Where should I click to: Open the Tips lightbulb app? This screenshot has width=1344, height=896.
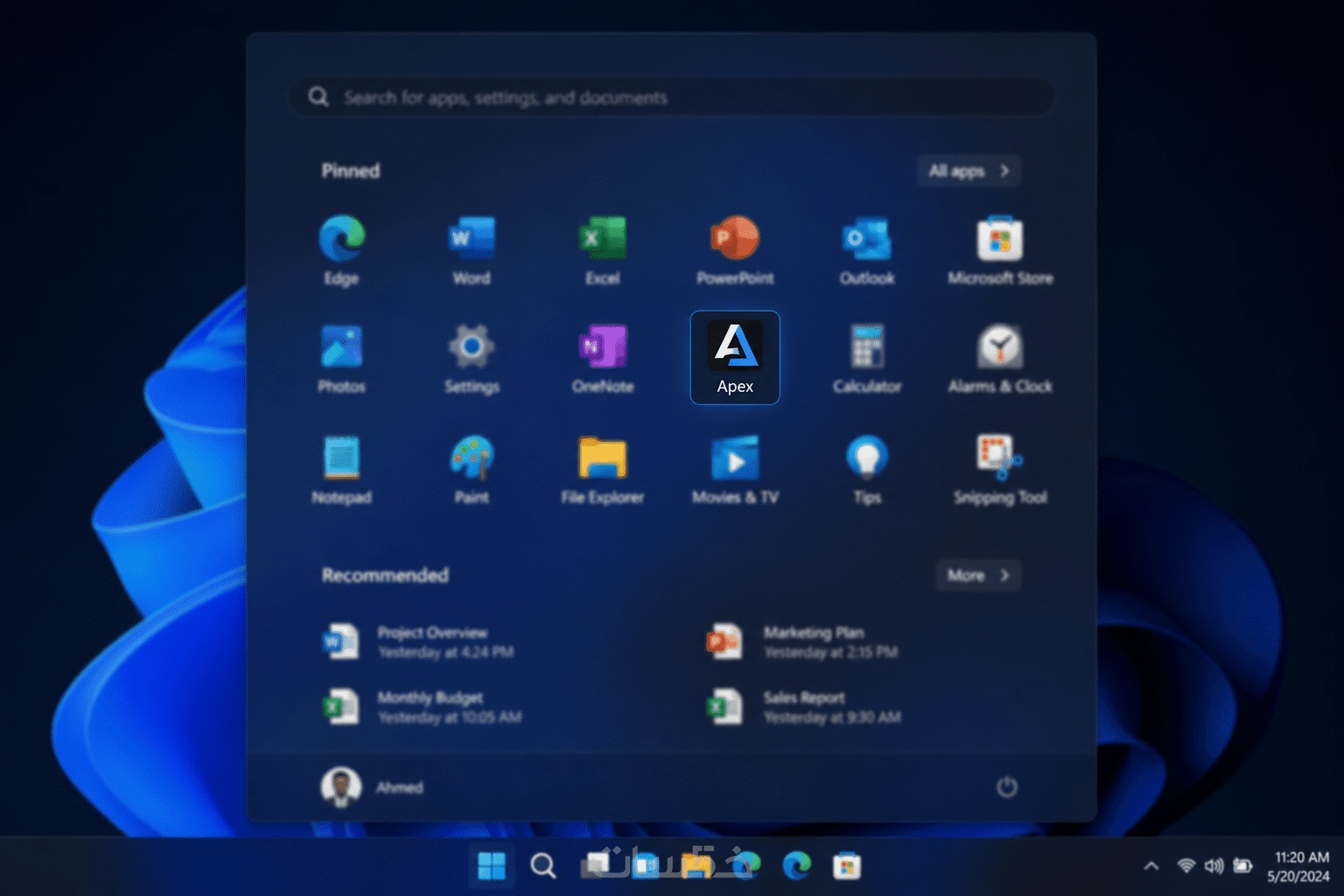coord(867,469)
